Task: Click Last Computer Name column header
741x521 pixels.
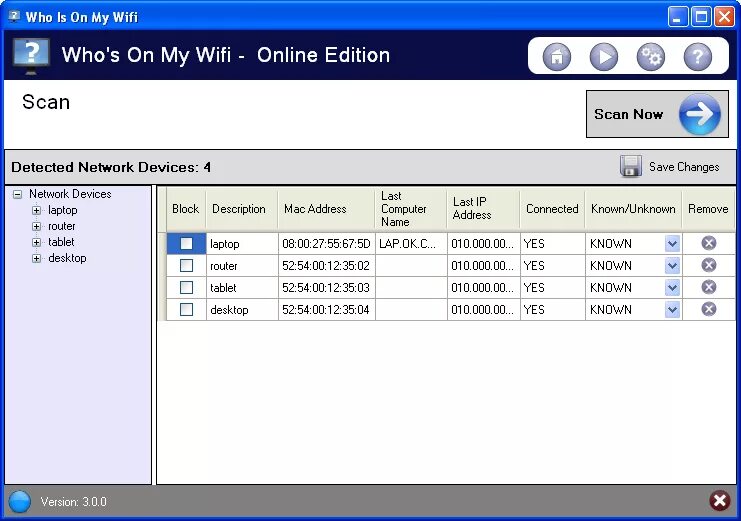Action: [x=411, y=209]
